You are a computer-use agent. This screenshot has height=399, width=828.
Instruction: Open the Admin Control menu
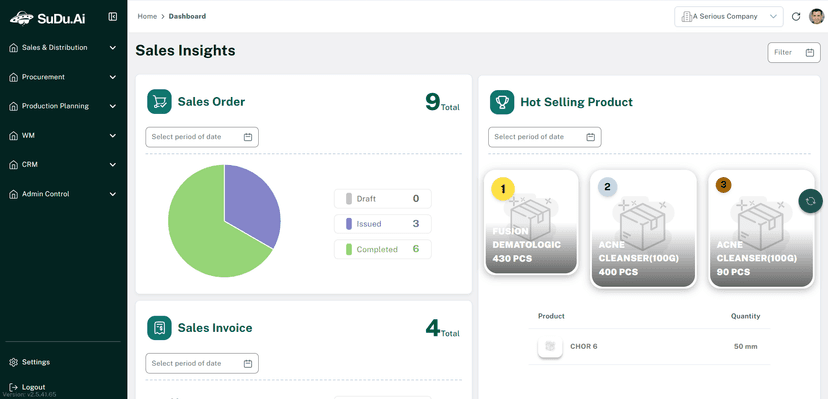[63, 195]
